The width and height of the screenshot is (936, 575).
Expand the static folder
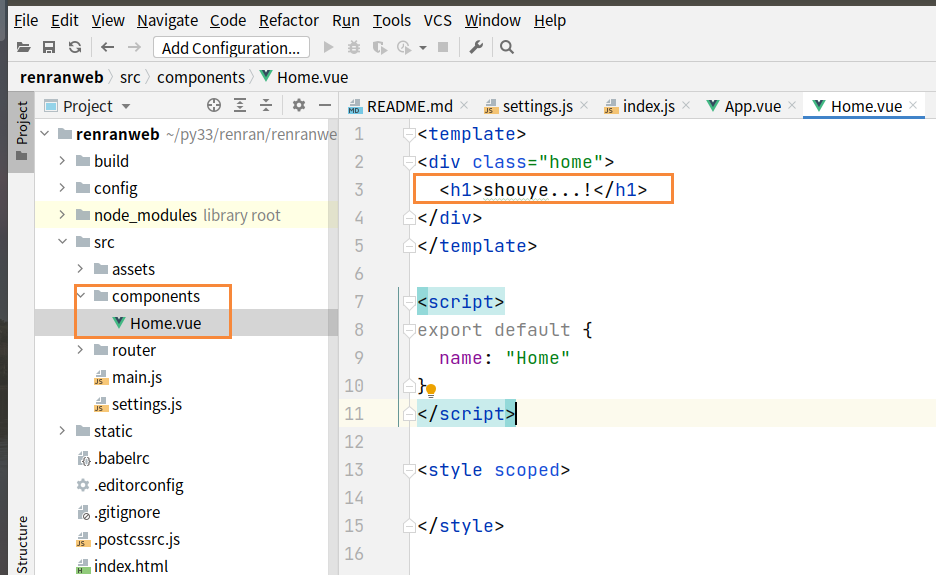[x=62, y=431]
